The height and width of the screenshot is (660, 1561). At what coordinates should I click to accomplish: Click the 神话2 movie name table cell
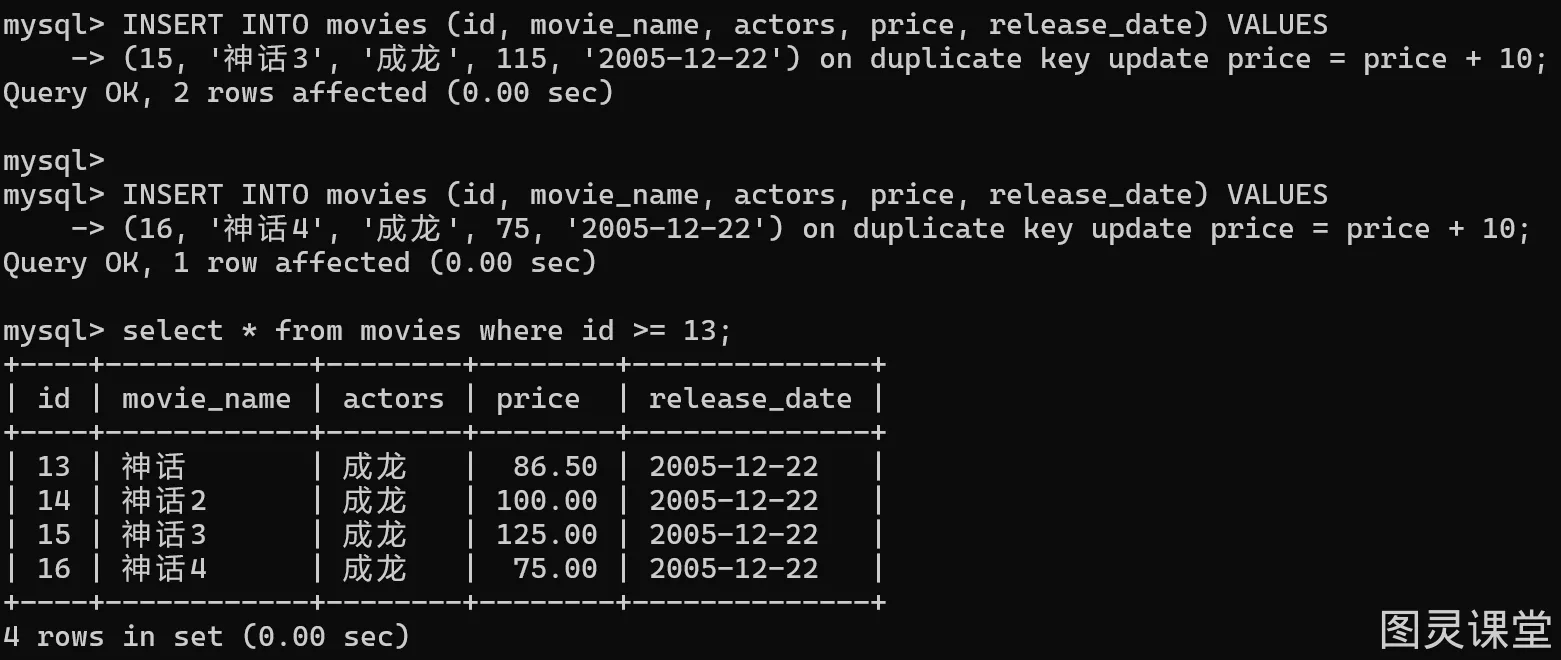[x=164, y=501]
